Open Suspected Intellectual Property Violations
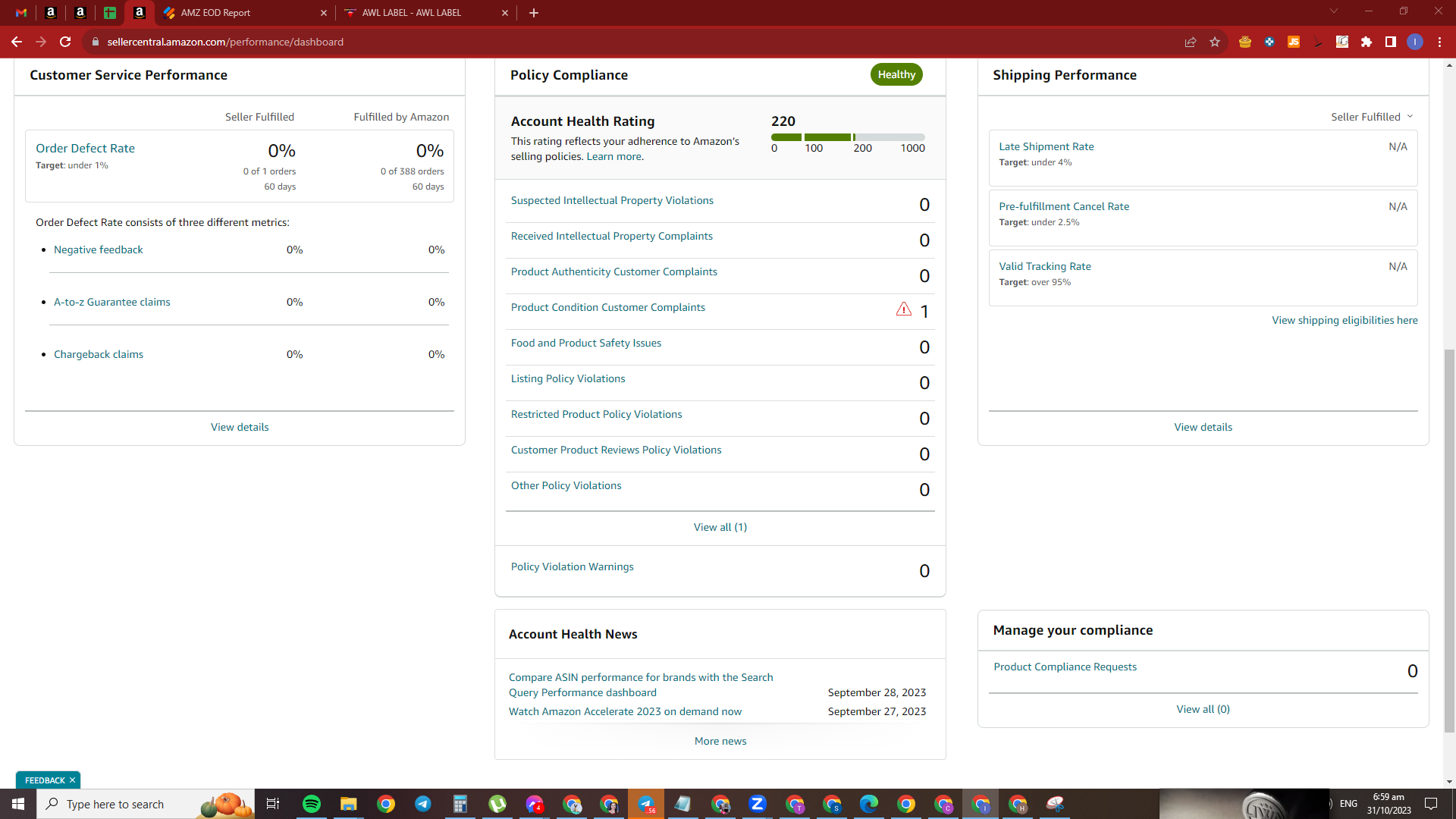This screenshot has height=819, width=1456. [612, 200]
